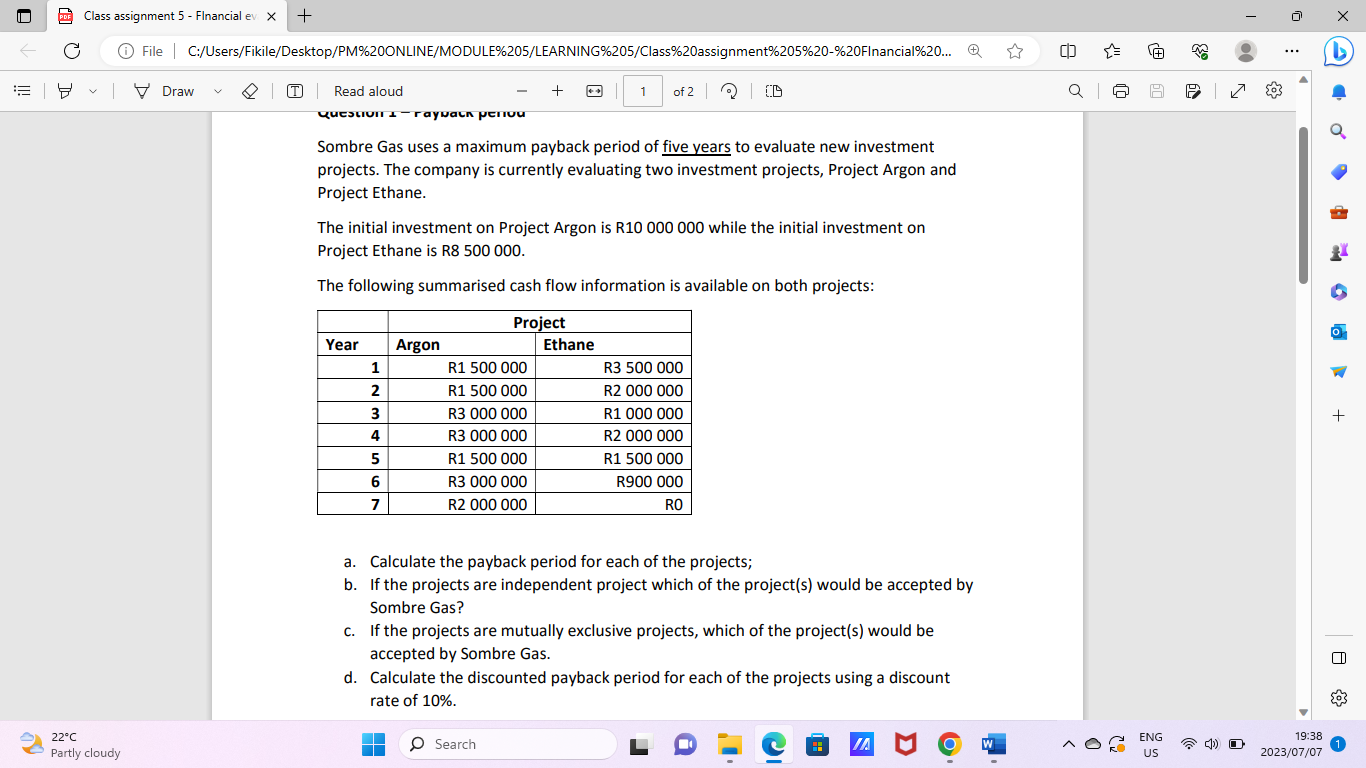Open Collections panel
This screenshot has width=1366, height=768.
(1157, 51)
